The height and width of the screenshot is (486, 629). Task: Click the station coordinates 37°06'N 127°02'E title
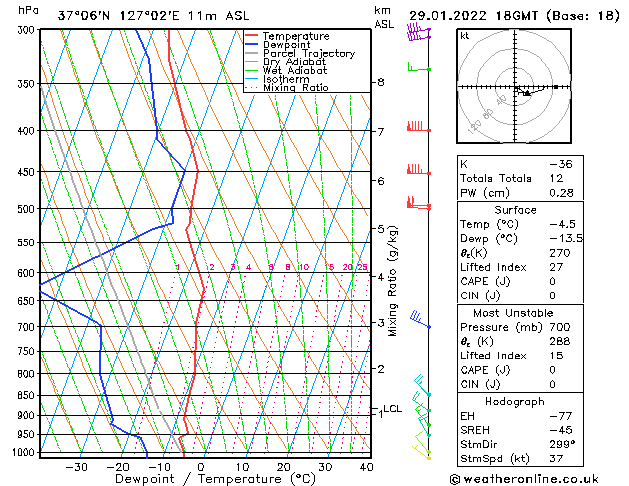pos(153,16)
